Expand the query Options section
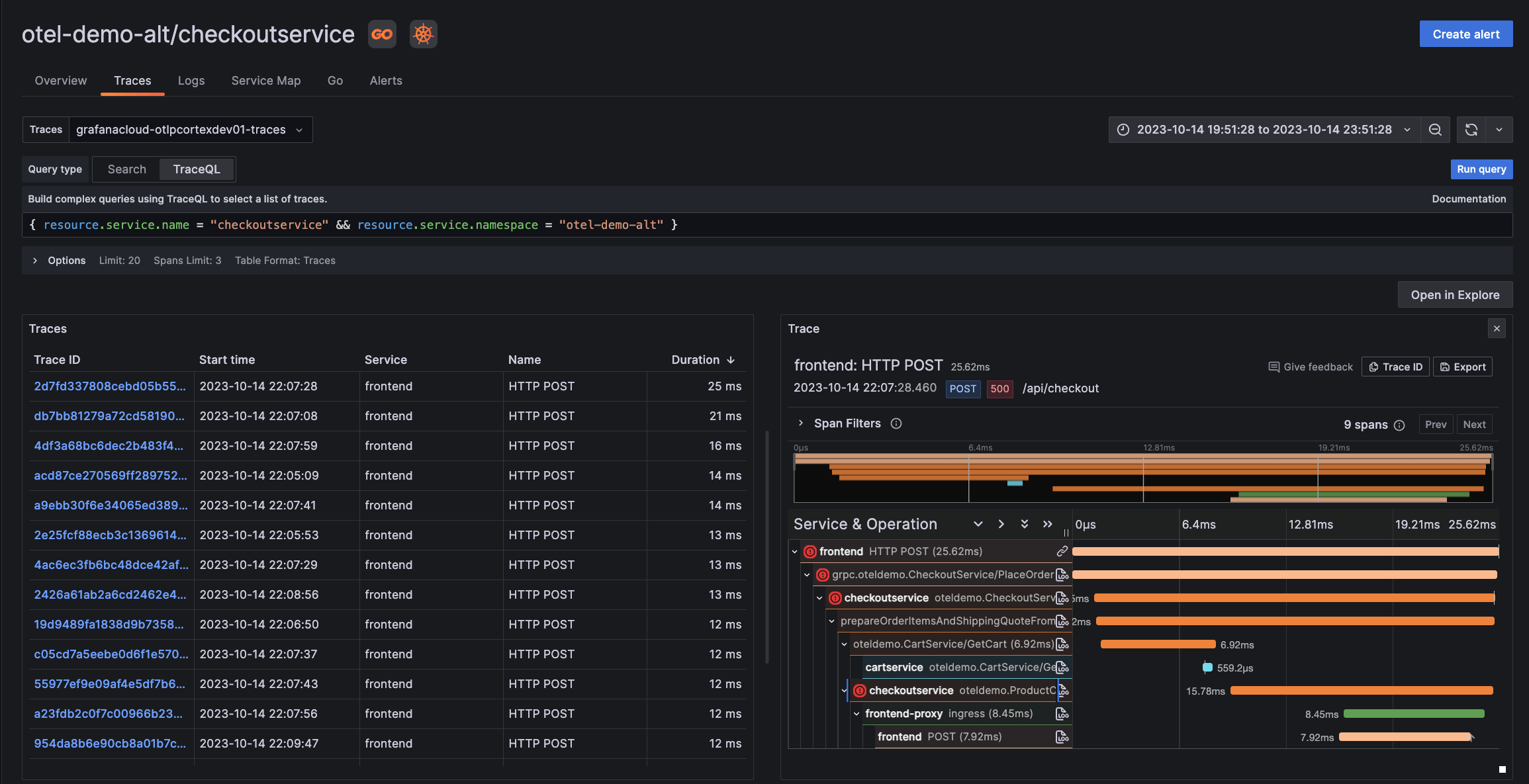The height and width of the screenshot is (784, 1529). pyautogui.click(x=35, y=261)
